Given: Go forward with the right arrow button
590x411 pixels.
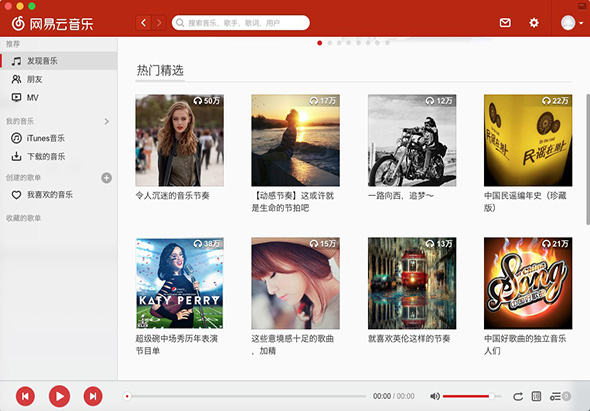Looking at the screenshot, I should 159,23.
